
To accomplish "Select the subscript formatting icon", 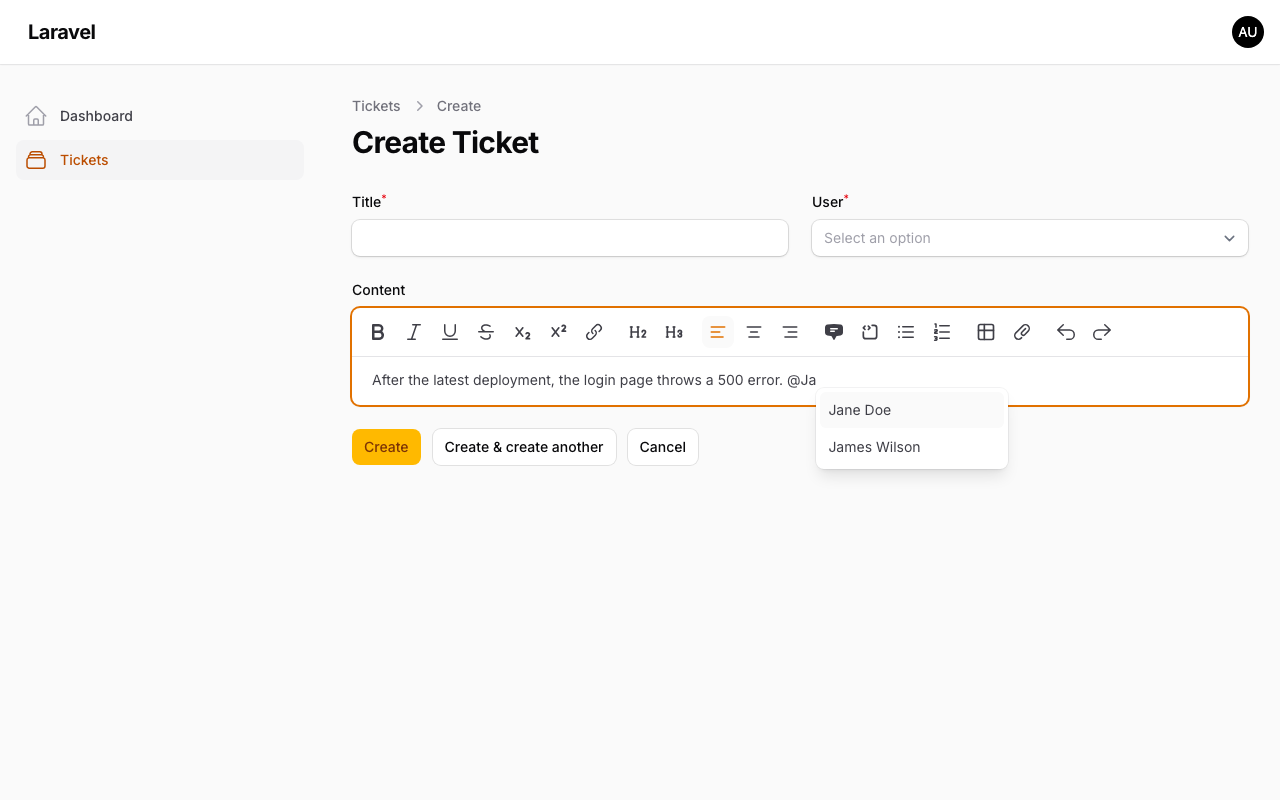I will point(522,331).
